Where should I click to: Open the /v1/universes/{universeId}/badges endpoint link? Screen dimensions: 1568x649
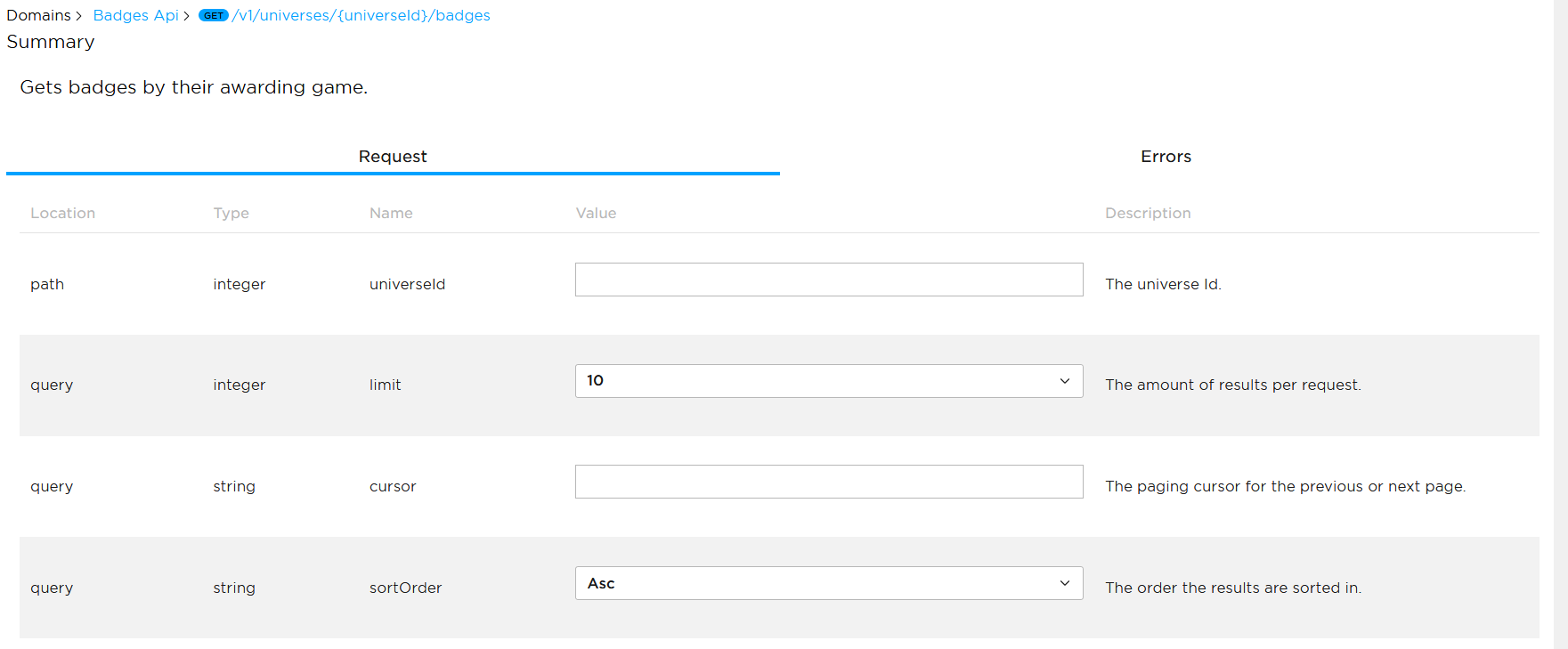(361, 15)
